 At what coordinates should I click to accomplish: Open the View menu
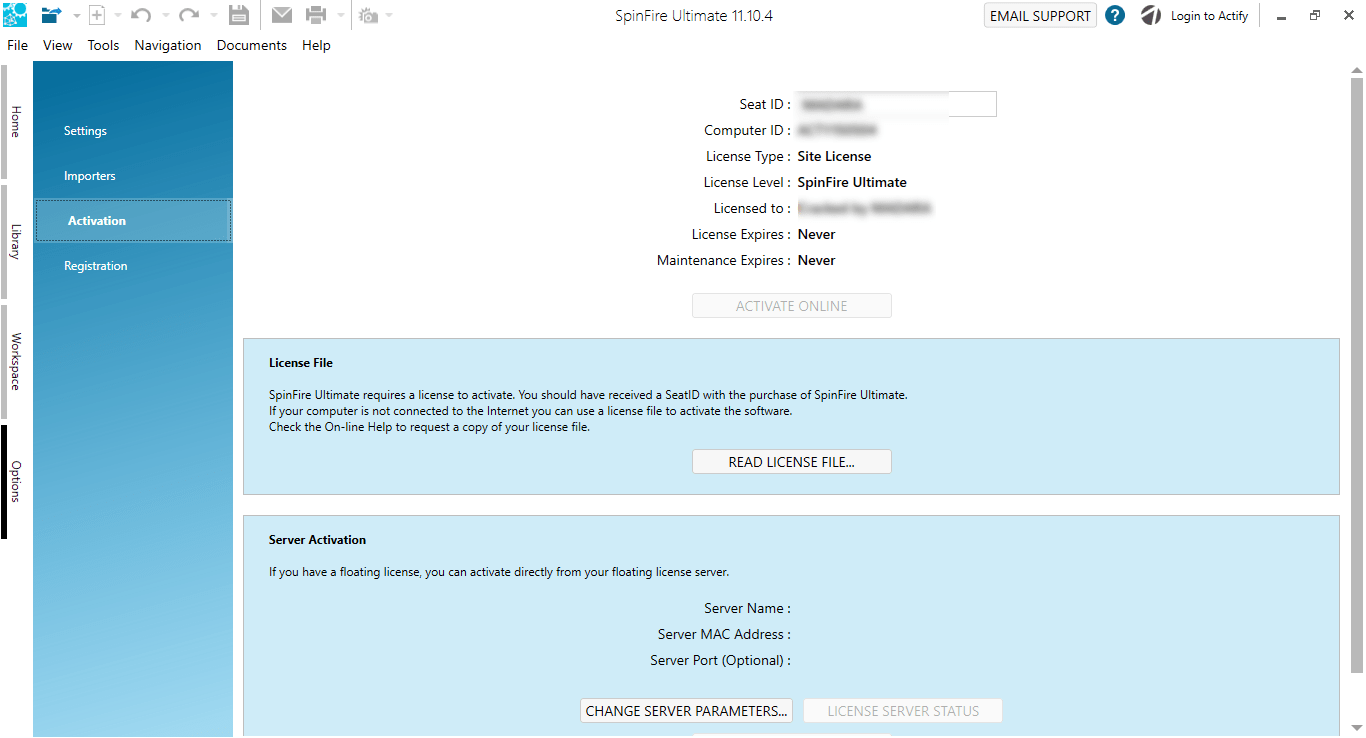pos(58,45)
